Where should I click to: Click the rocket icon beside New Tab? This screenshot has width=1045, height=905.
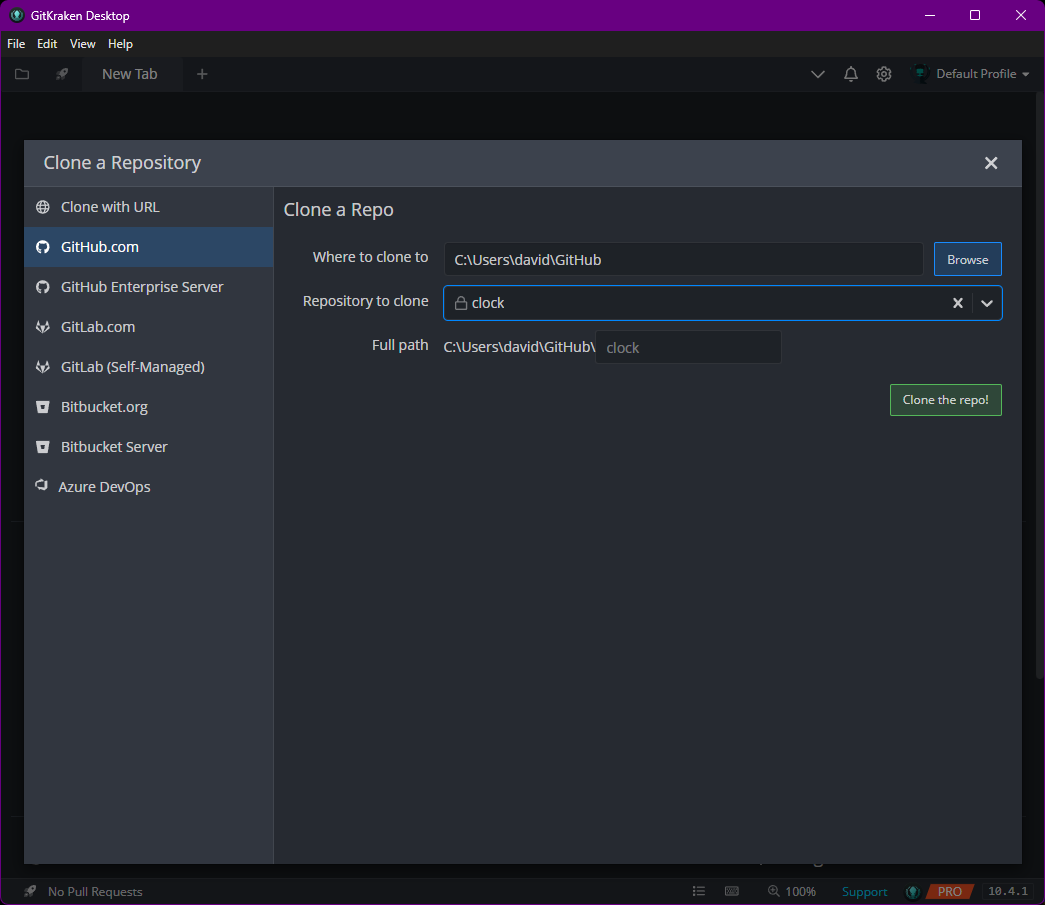tap(62, 74)
